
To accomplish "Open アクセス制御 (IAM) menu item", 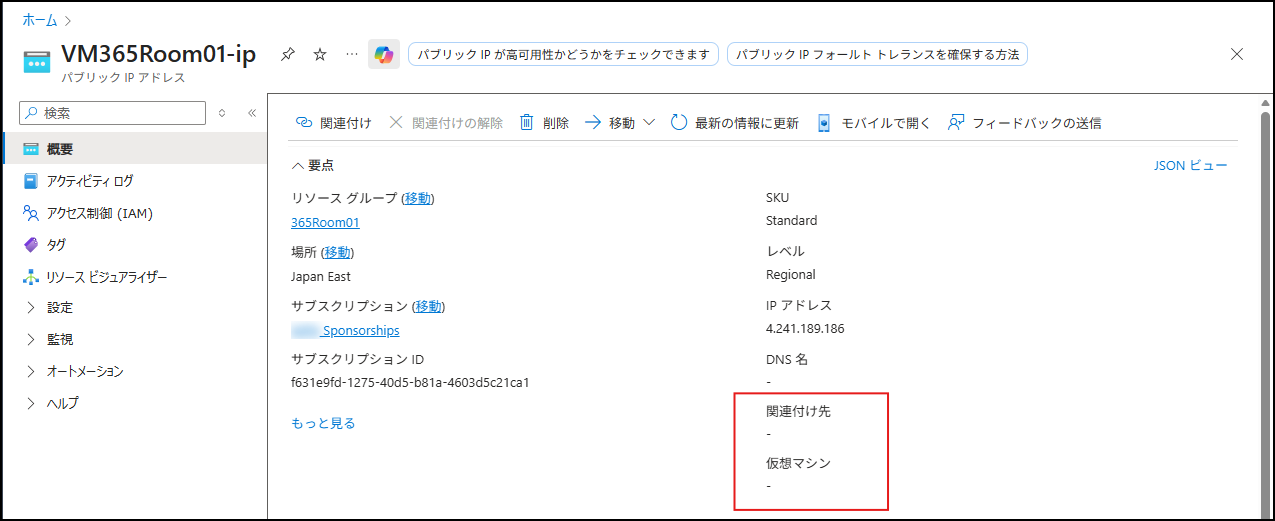I will tap(99, 213).
